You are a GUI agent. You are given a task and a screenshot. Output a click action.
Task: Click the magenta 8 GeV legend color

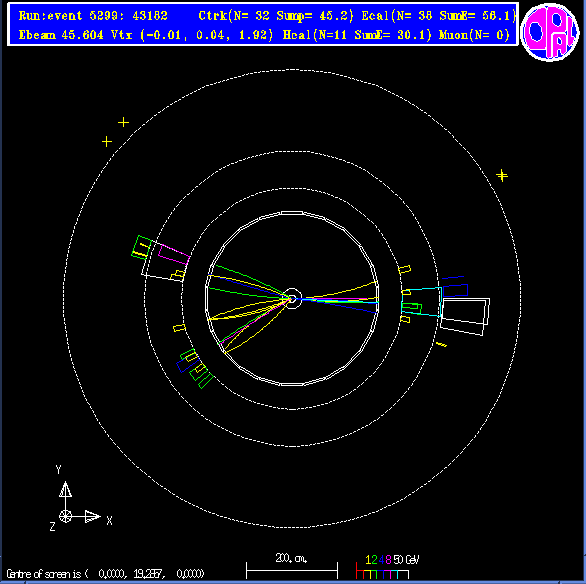[x=388, y=560]
